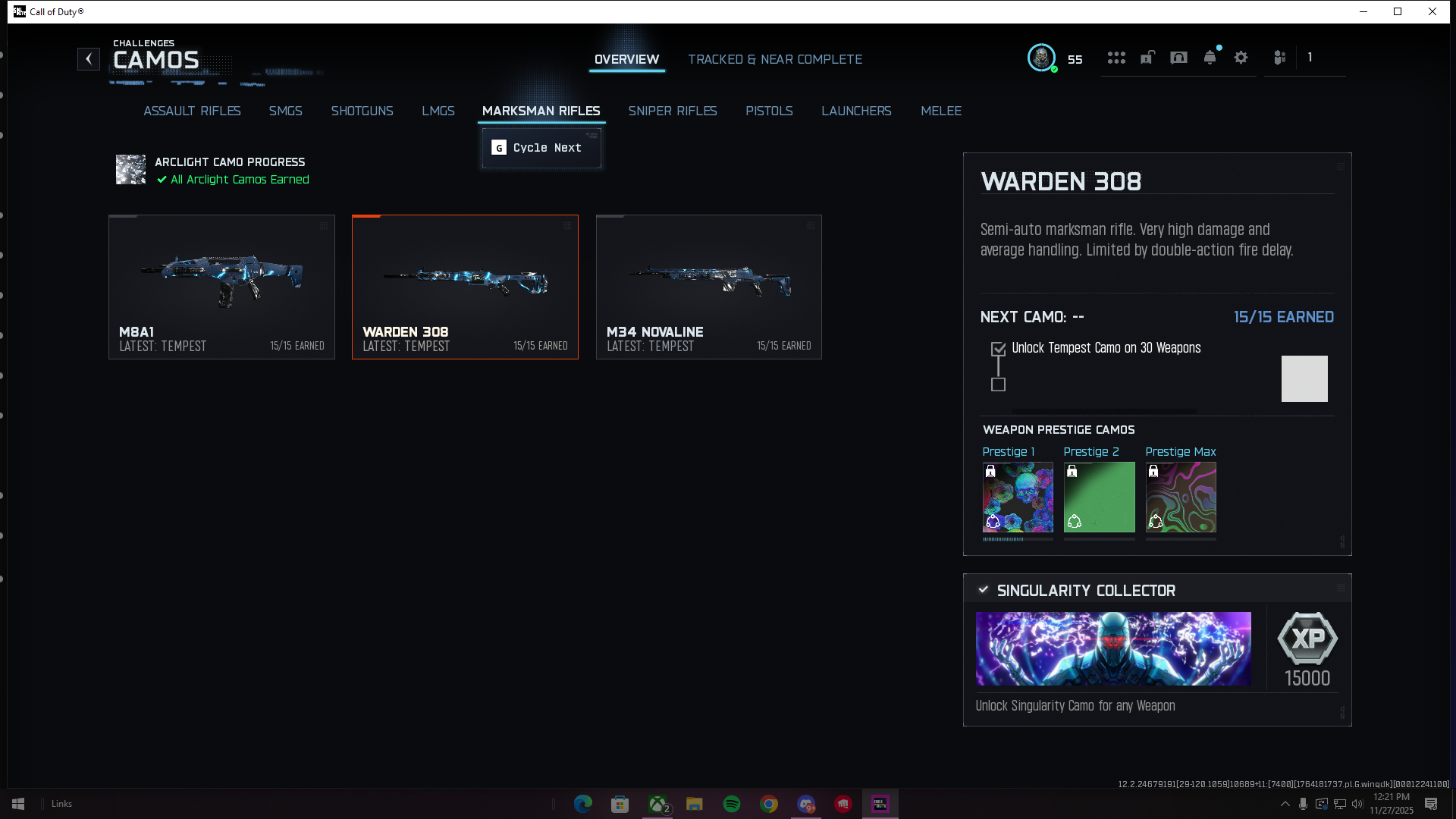The height and width of the screenshot is (819, 1456).
Task: Click the lock icon on Prestige 2 camo
Action: (x=1072, y=471)
